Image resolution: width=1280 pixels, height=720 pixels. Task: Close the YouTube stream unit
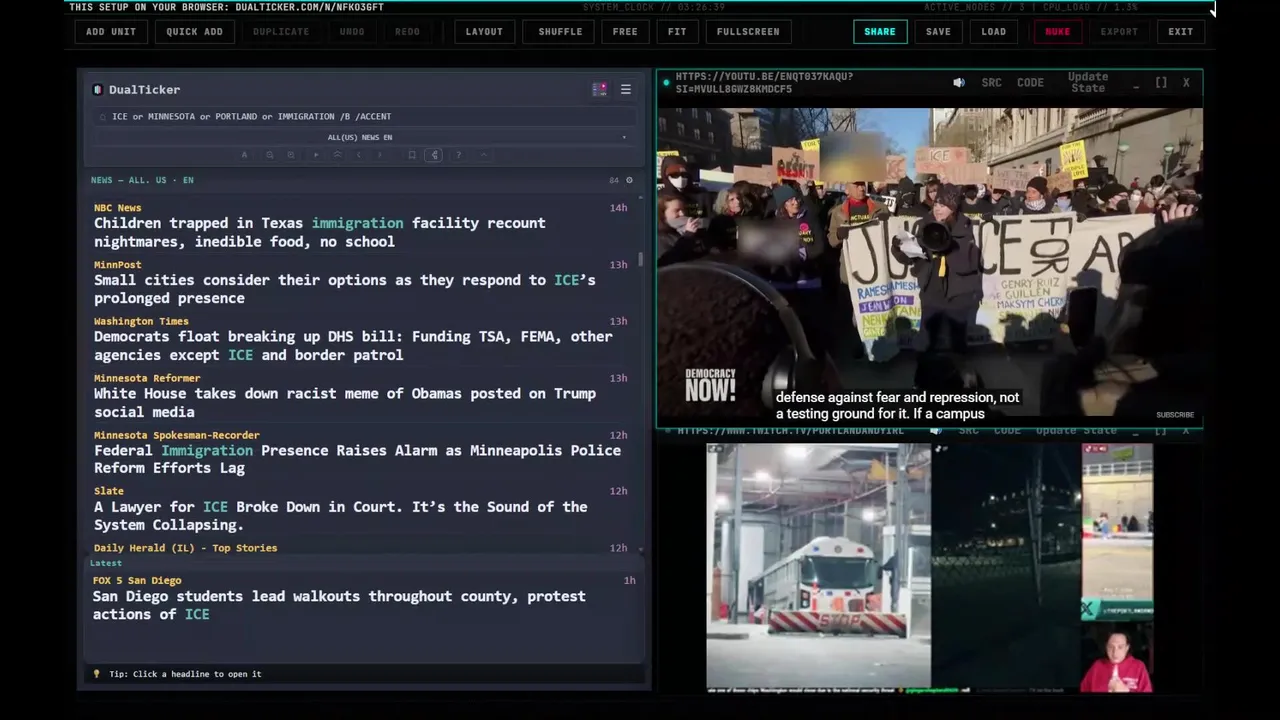point(1186,83)
